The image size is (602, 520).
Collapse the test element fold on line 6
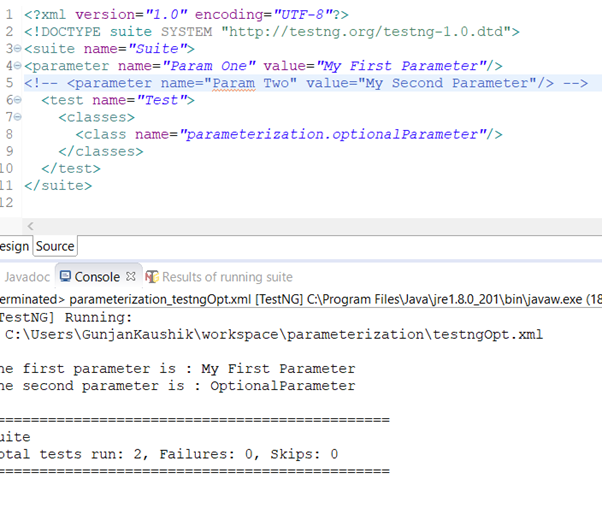(15, 100)
